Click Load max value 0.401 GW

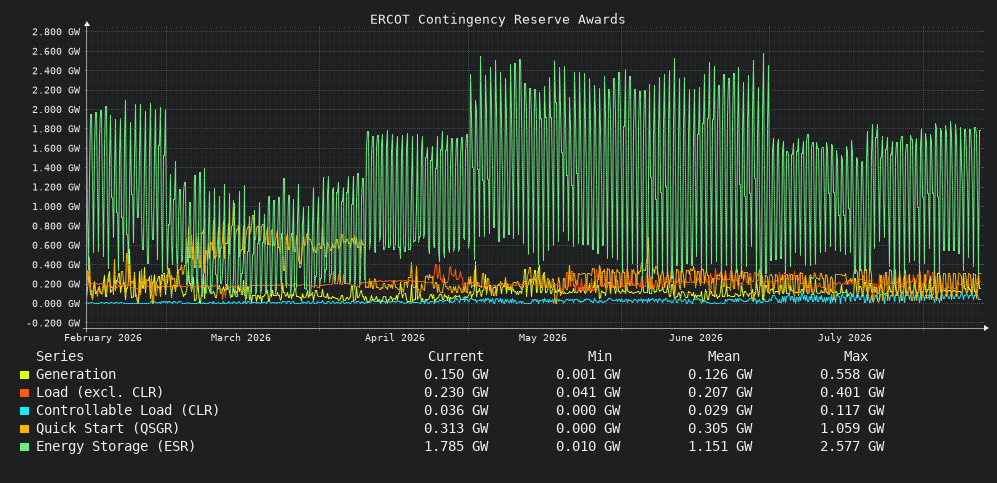point(852,392)
